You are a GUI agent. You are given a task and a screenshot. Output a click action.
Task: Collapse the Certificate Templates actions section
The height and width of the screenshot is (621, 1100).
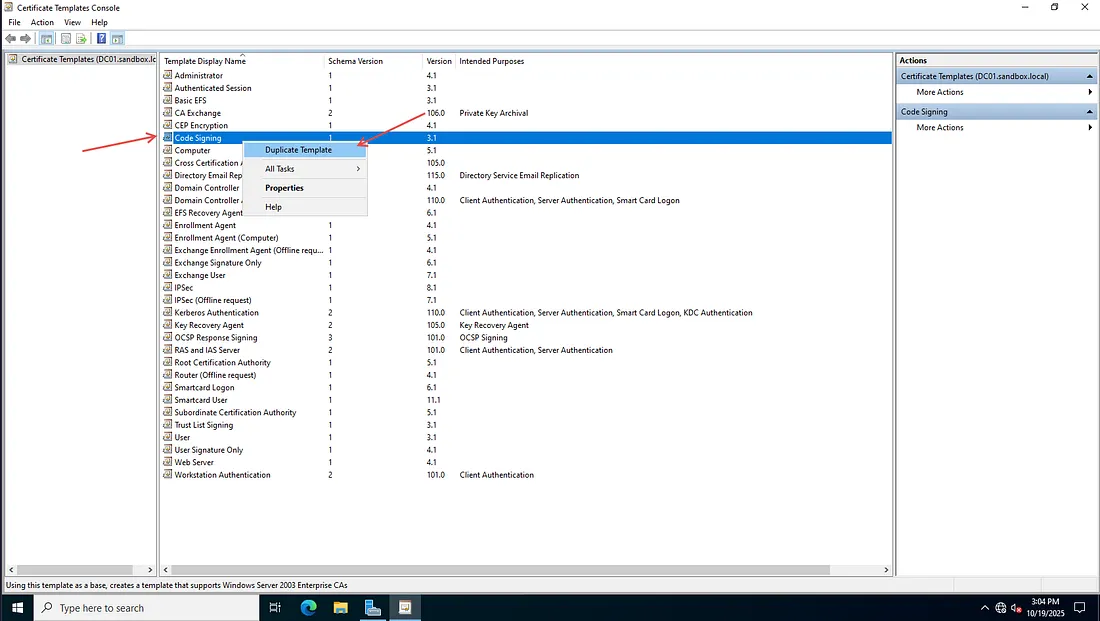(x=1090, y=76)
